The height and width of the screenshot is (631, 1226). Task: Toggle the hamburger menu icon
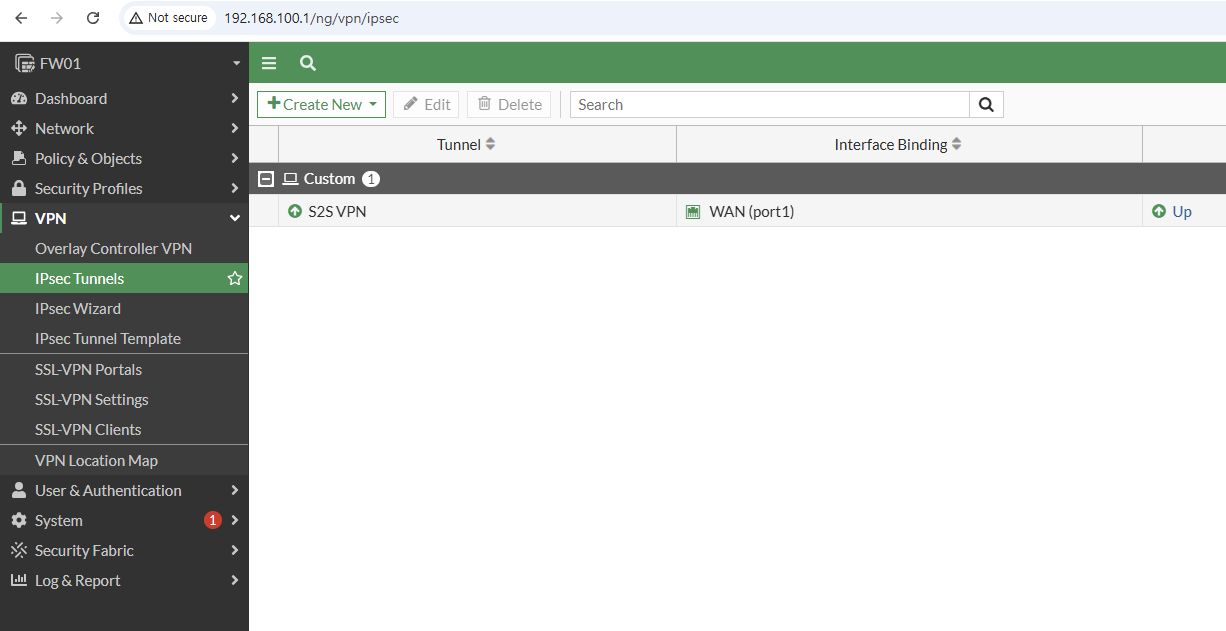(x=269, y=63)
